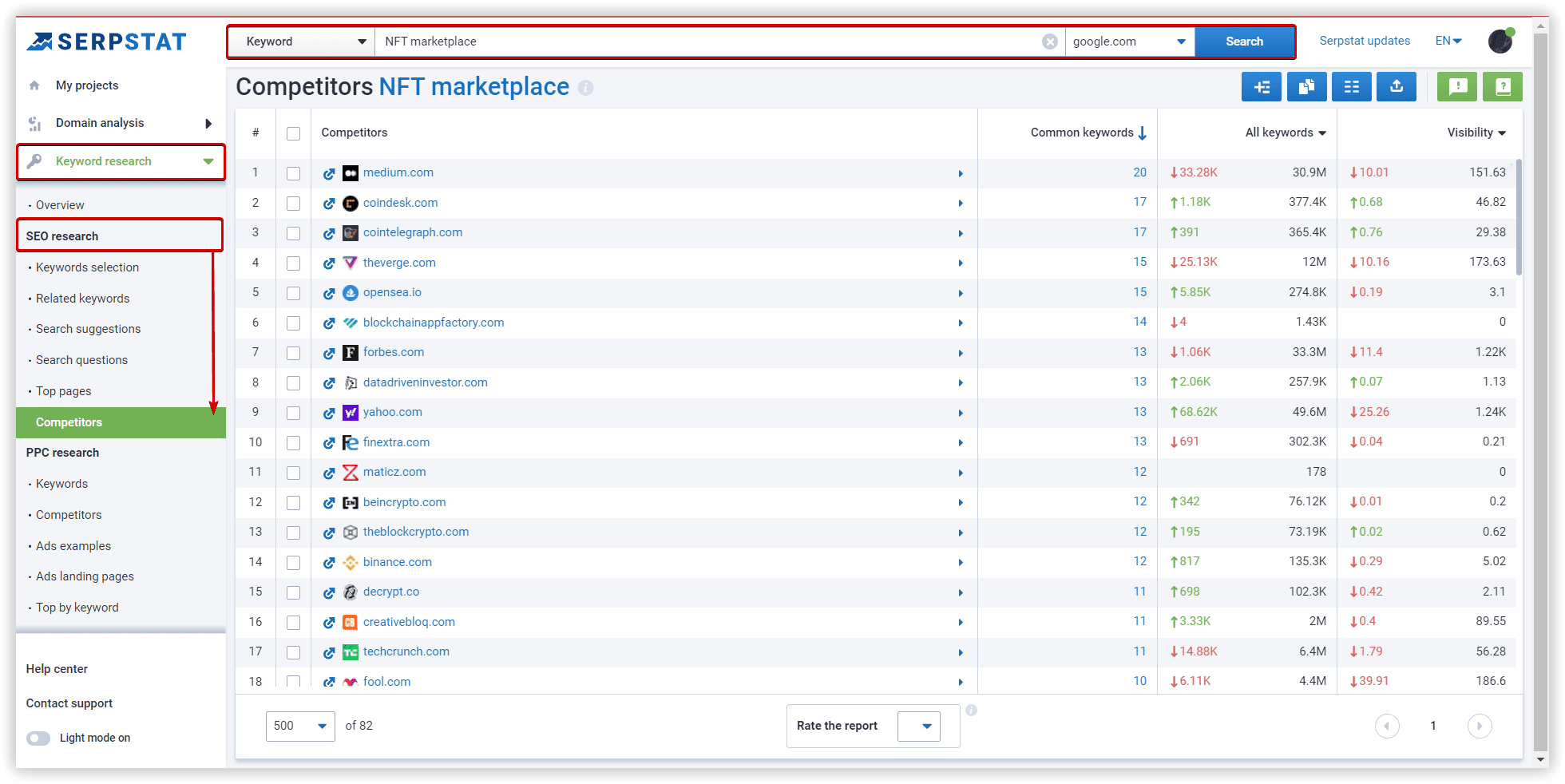Open the Rate the report dropdown
Image resolution: width=1565 pixels, height=784 pixels.
pos(919,726)
